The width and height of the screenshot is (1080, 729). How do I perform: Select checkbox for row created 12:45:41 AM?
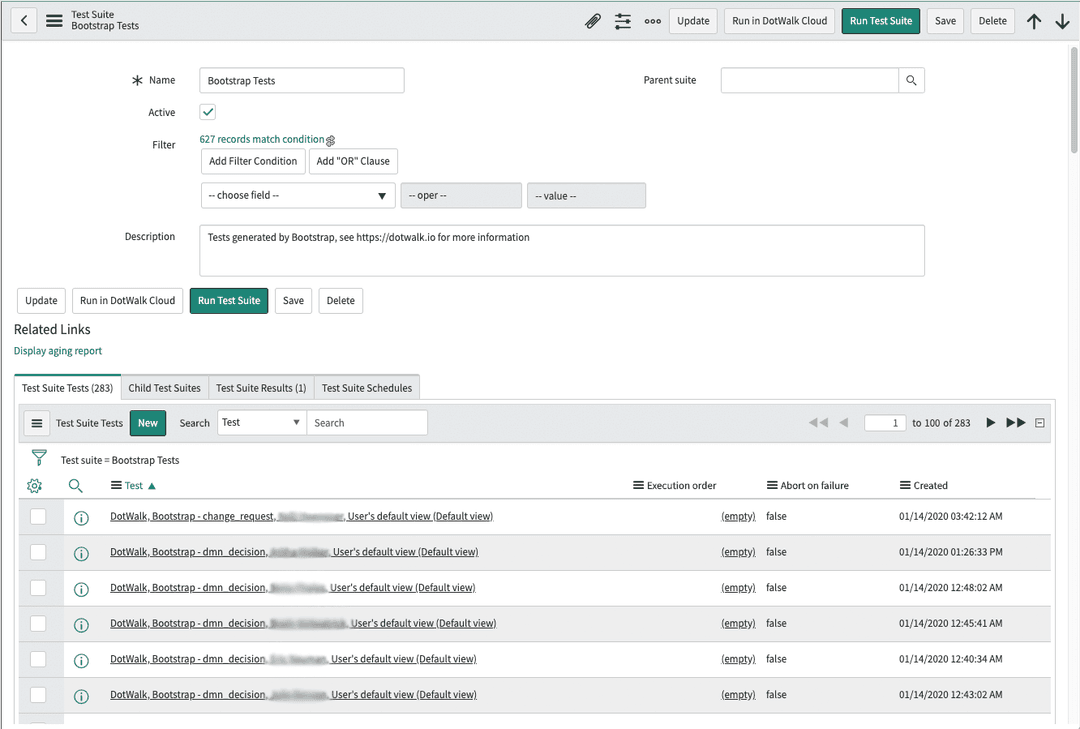[x=38, y=624]
